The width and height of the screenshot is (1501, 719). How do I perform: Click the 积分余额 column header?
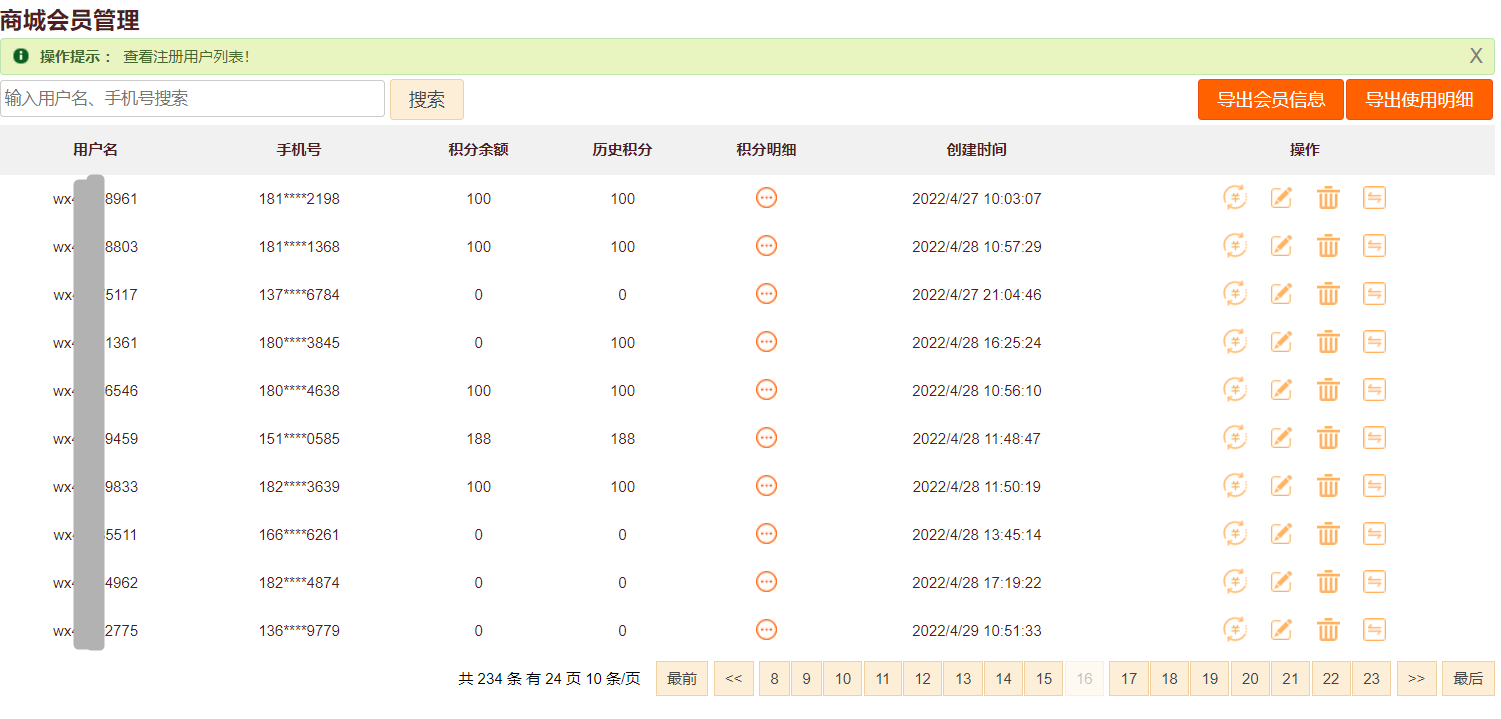(478, 150)
